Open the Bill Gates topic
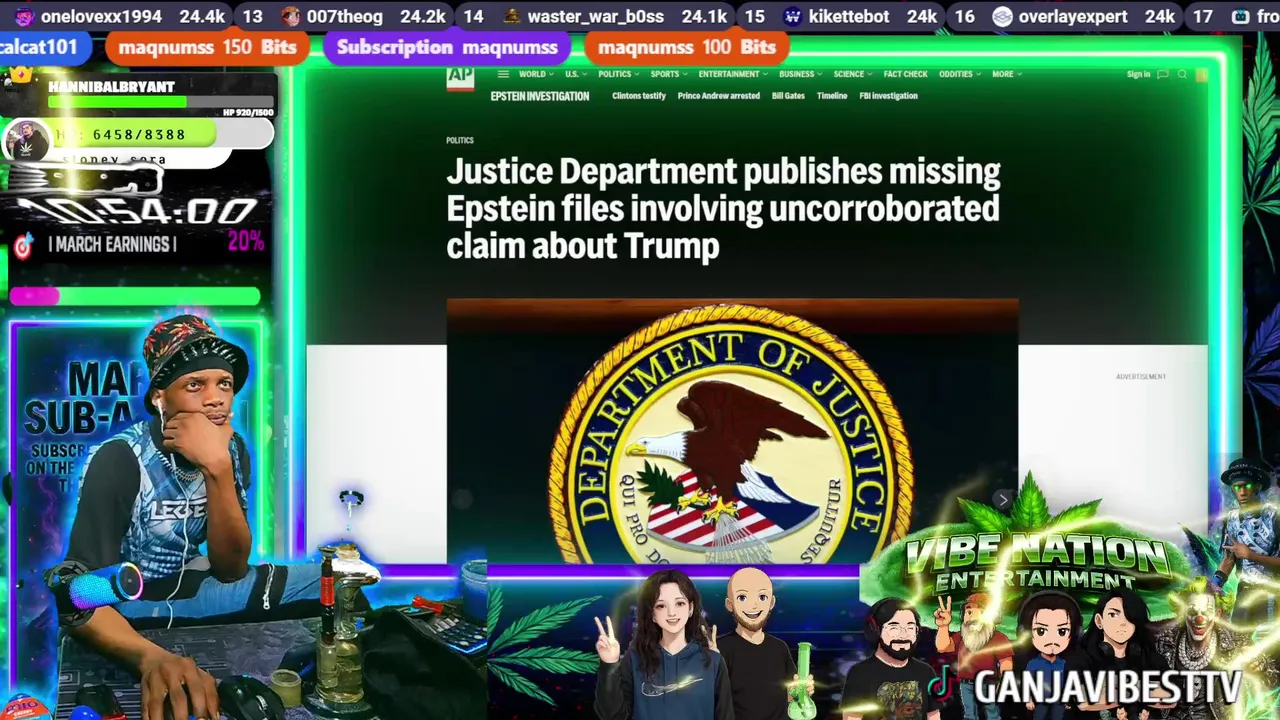 click(x=788, y=96)
